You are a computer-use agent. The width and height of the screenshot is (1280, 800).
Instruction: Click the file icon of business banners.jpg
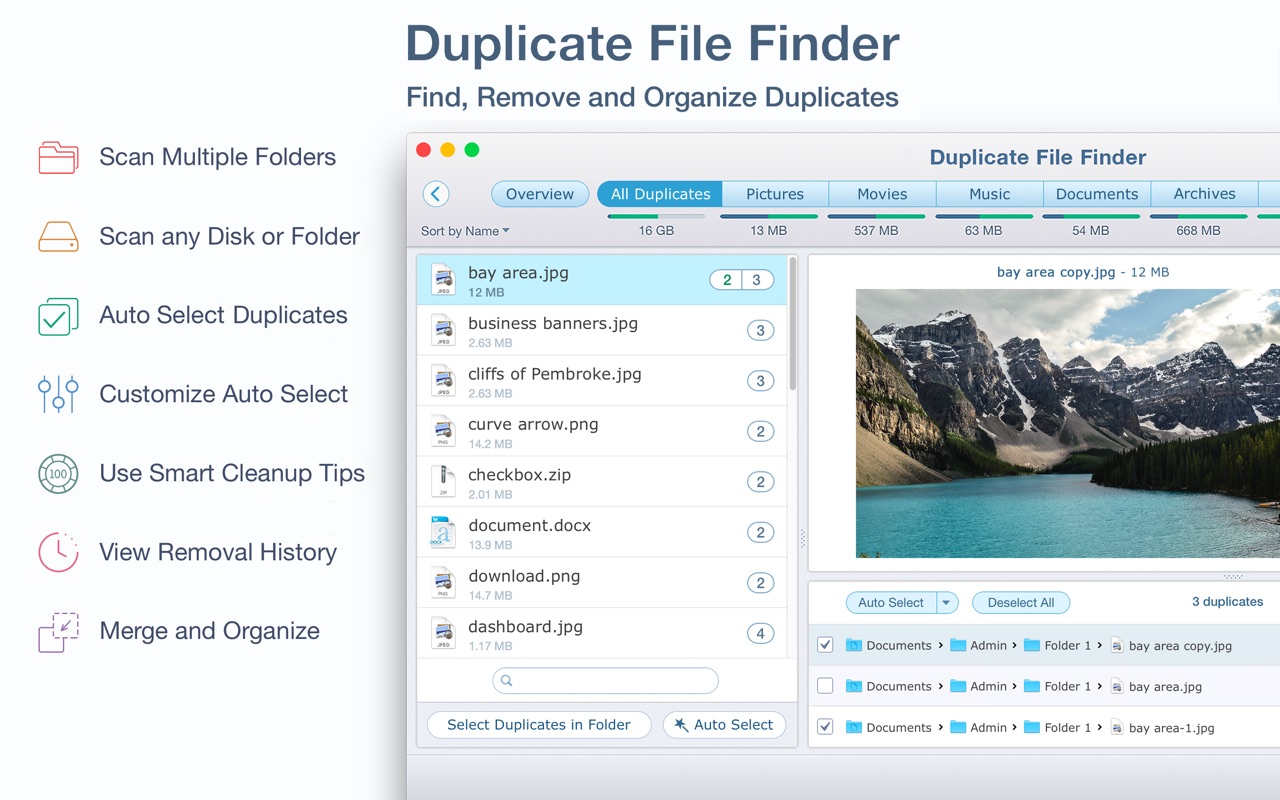[x=443, y=330]
